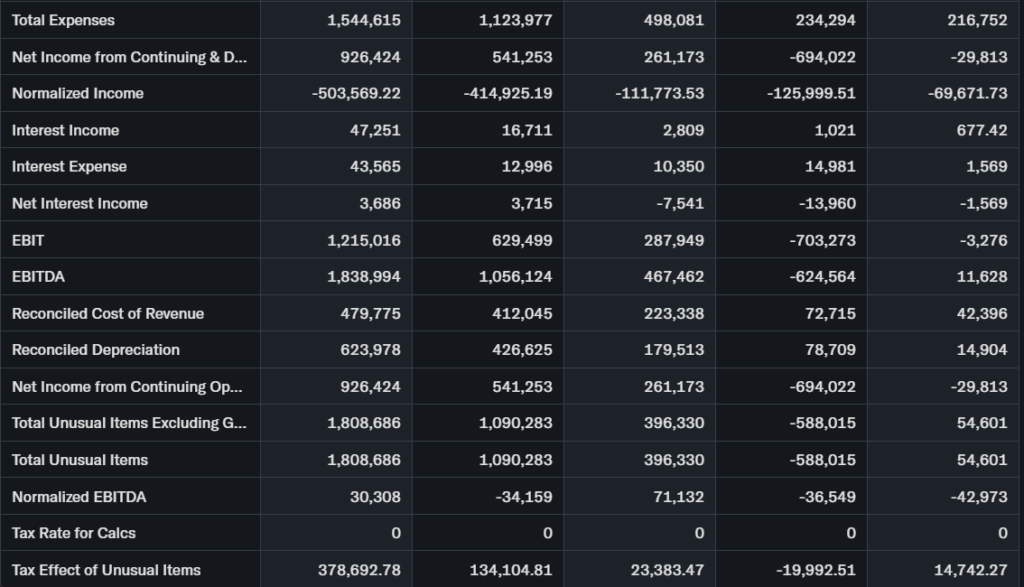Click the Total Expenses row label

(x=63, y=20)
